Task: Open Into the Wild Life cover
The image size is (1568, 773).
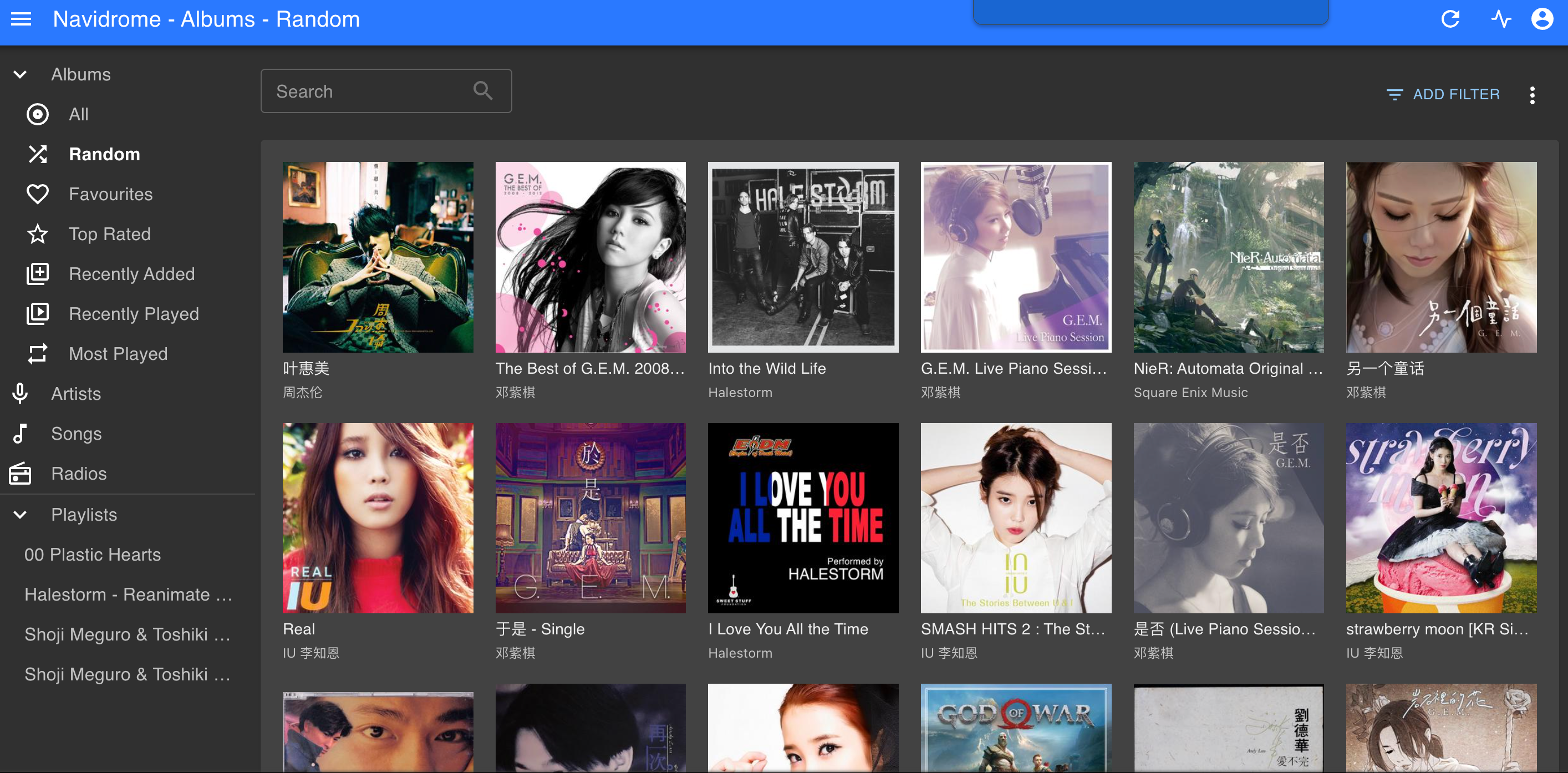Action: pyautogui.click(x=803, y=257)
